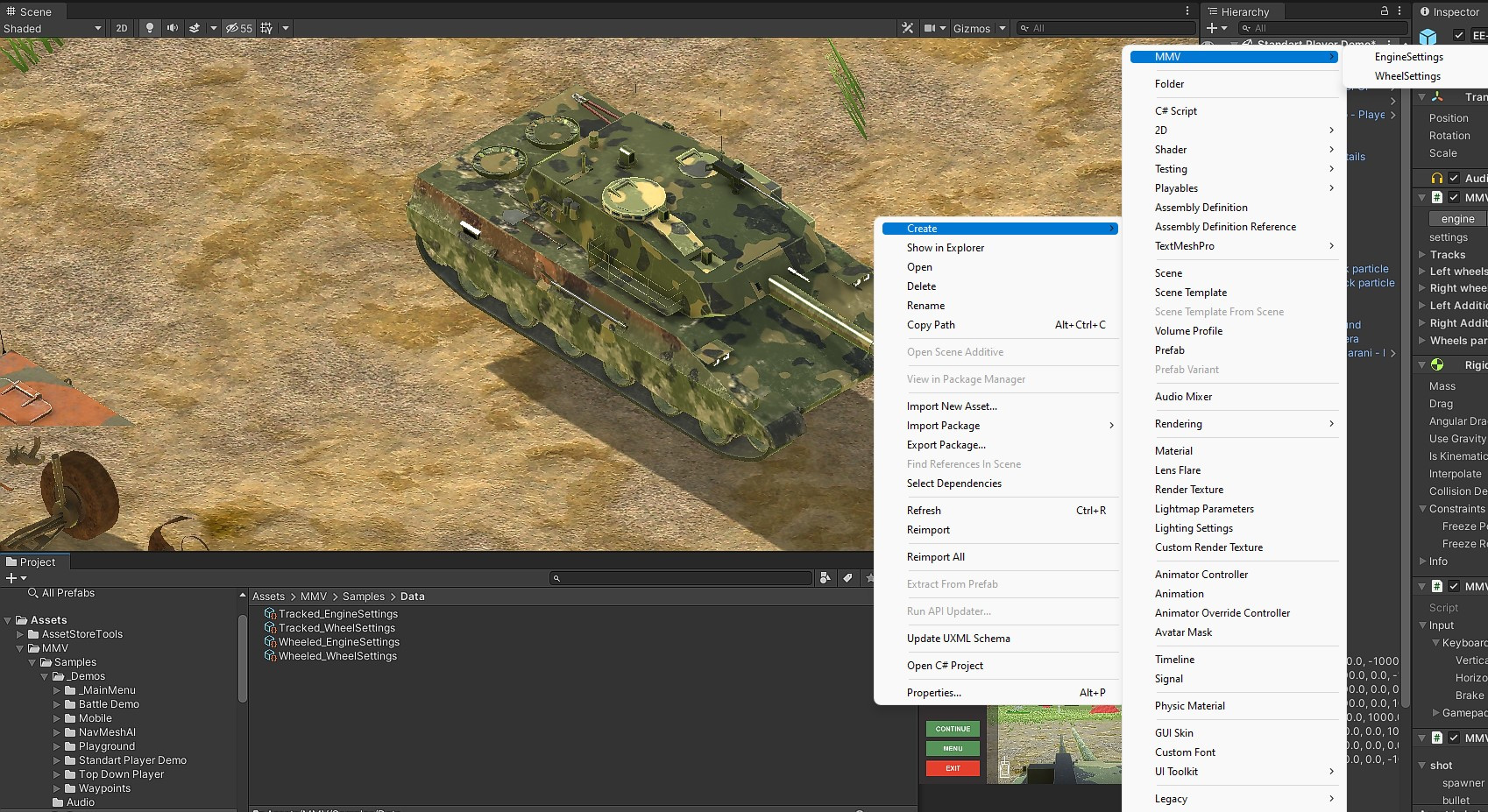Open the Gizmos dropdown arrow

[1003, 28]
